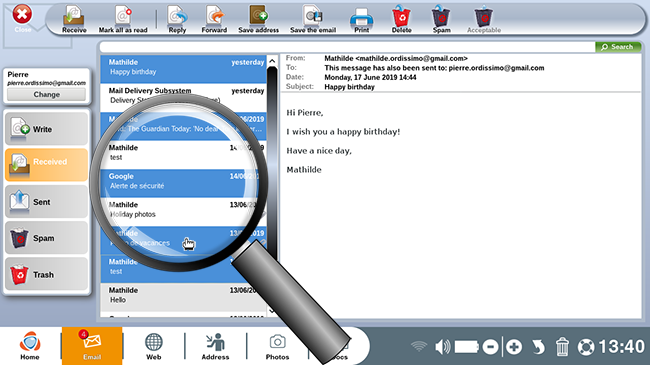Click Save the email icon
Screen dimensions: 650x365
[313, 19]
